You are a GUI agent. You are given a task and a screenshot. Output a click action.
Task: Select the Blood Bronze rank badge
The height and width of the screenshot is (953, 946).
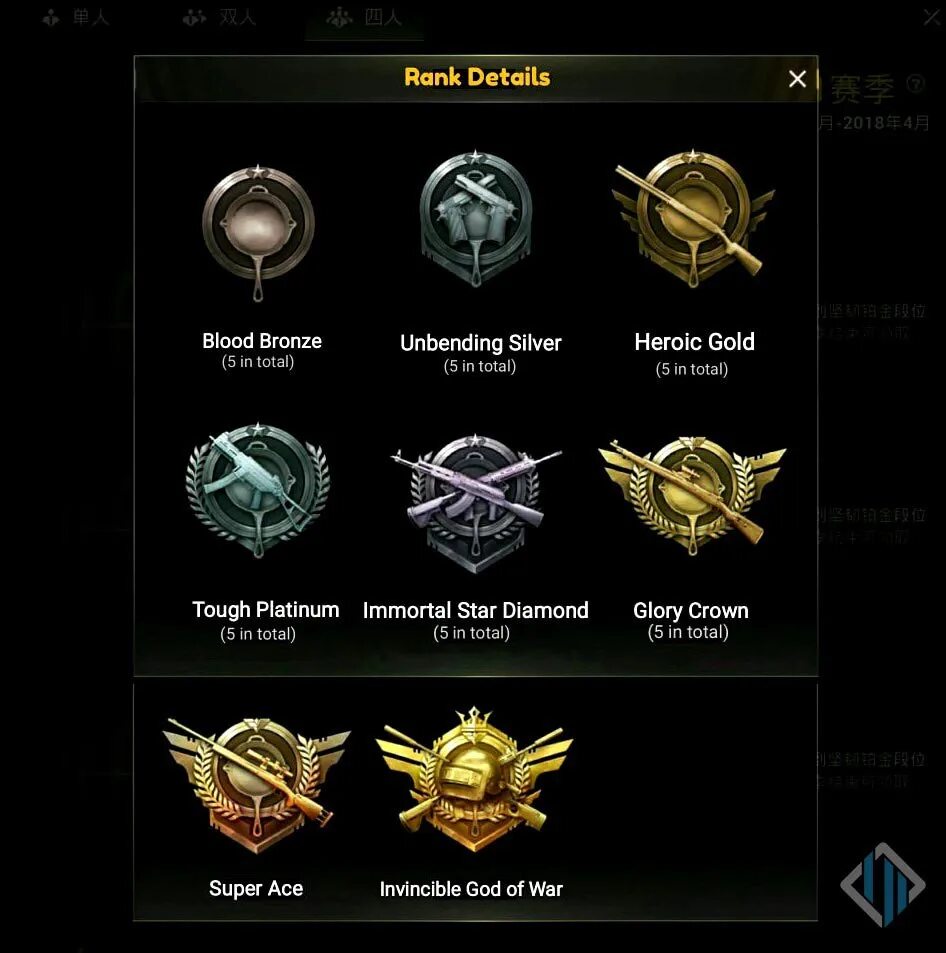[258, 233]
